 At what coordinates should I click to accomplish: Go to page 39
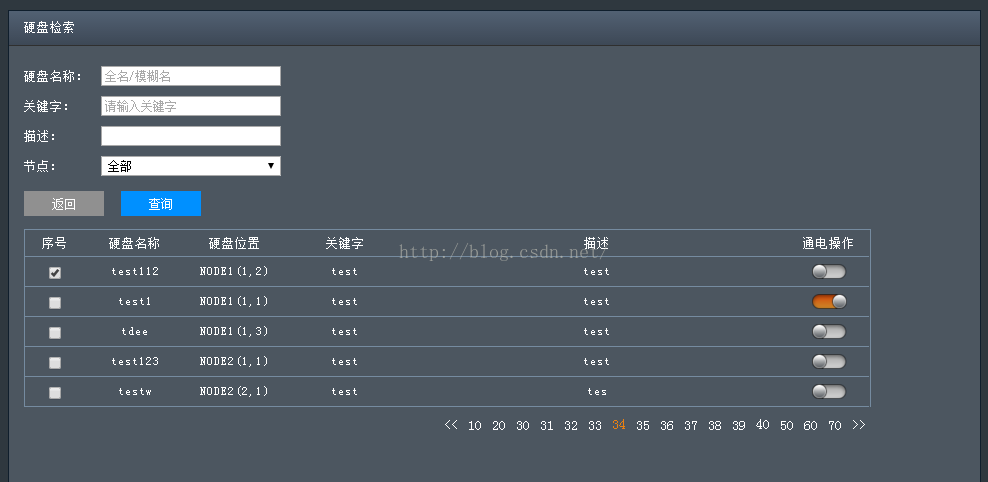(738, 426)
